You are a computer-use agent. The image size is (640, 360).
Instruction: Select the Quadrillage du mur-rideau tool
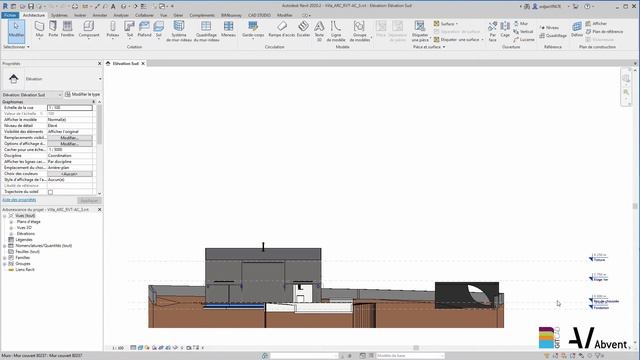point(206,31)
